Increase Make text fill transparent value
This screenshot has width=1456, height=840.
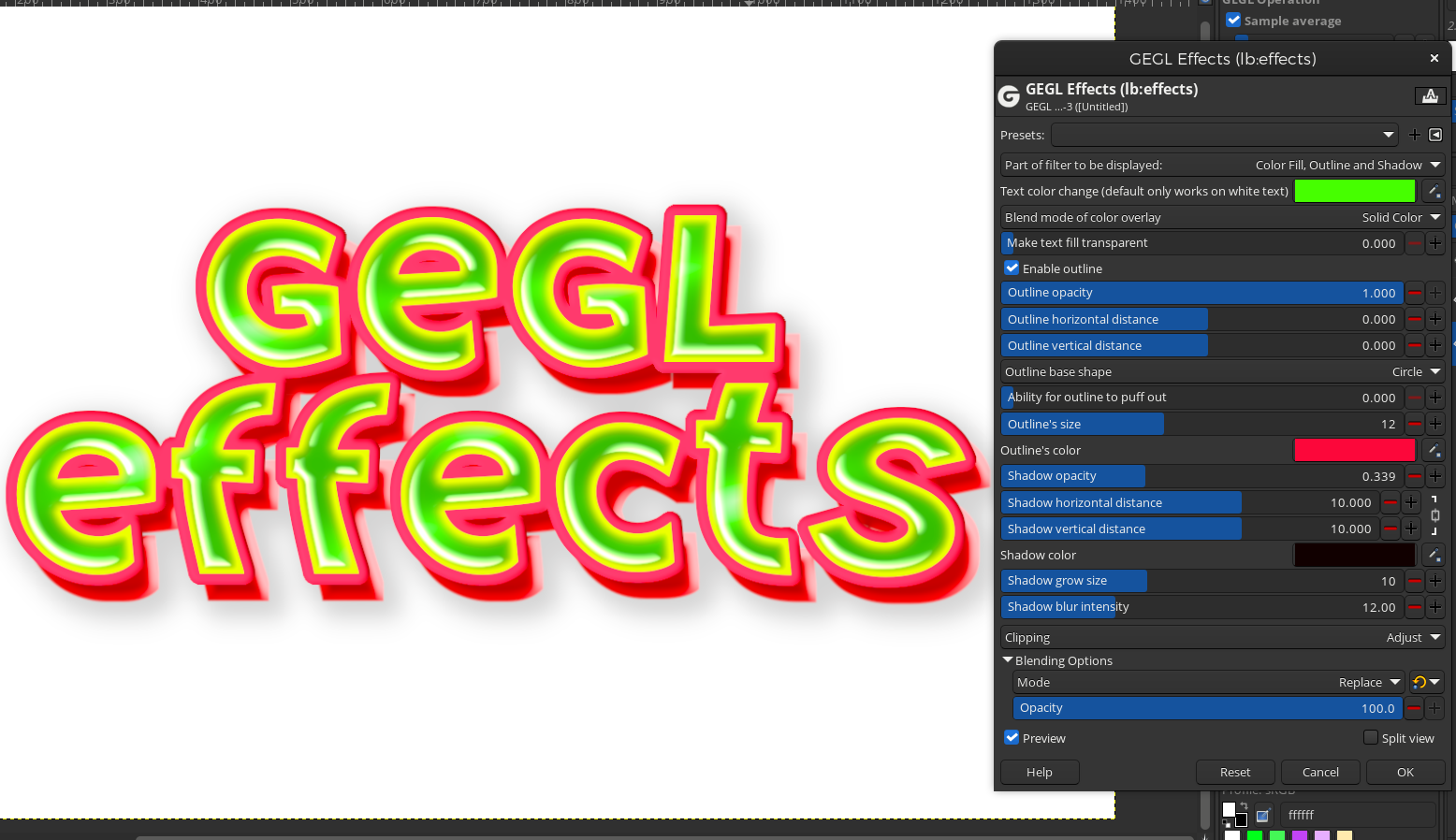(x=1435, y=243)
